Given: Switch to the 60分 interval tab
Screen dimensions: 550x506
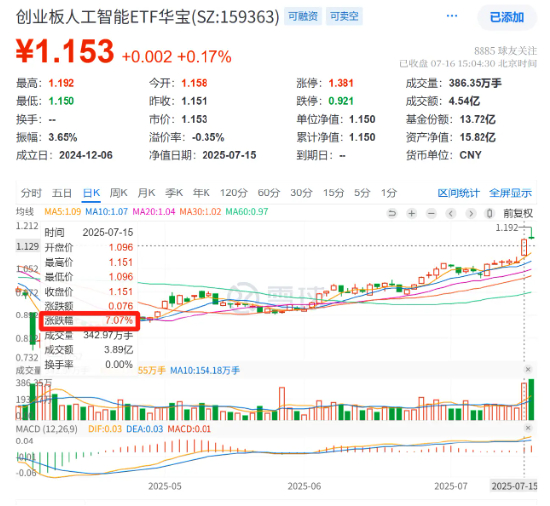Looking at the screenshot, I should (269, 193).
